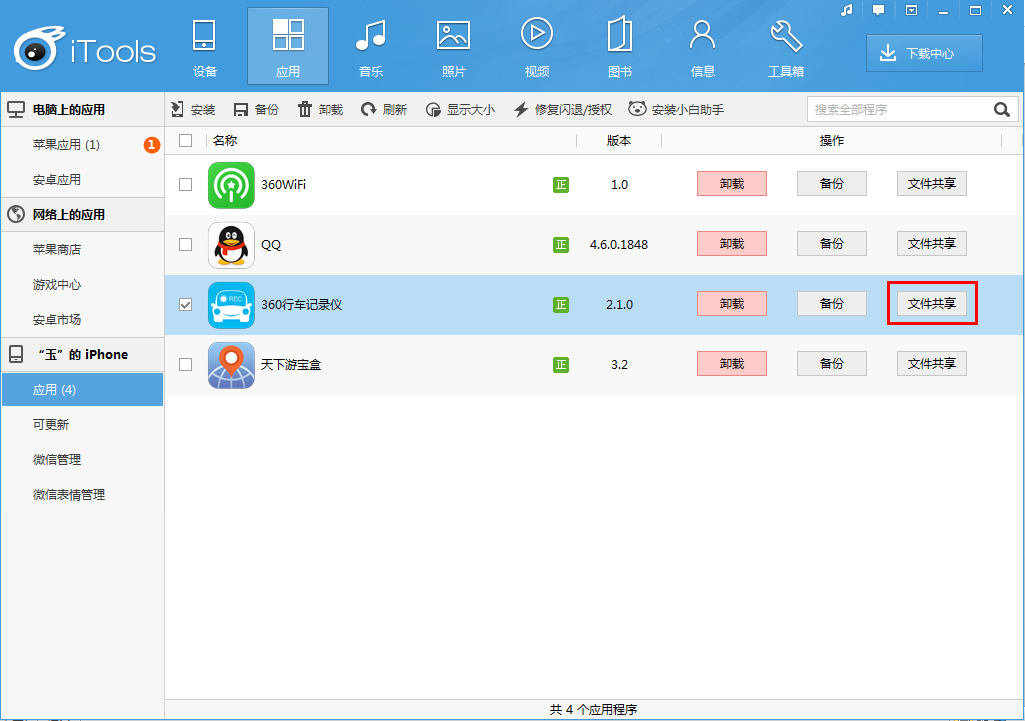
Task: Collapse the 电脑上的应用 sidebar group
Action: (x=68, y=110)
